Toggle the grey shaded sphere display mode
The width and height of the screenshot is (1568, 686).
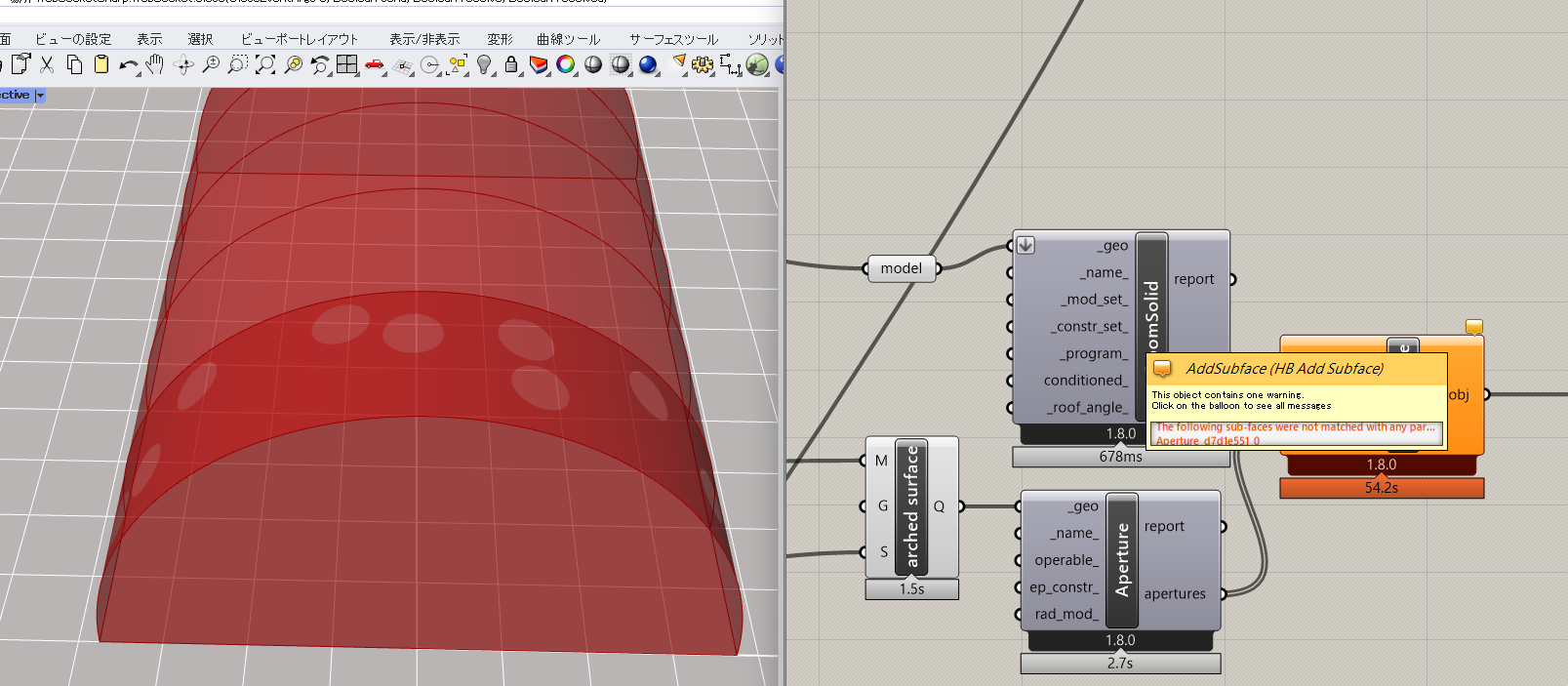(x=593, y=65)
